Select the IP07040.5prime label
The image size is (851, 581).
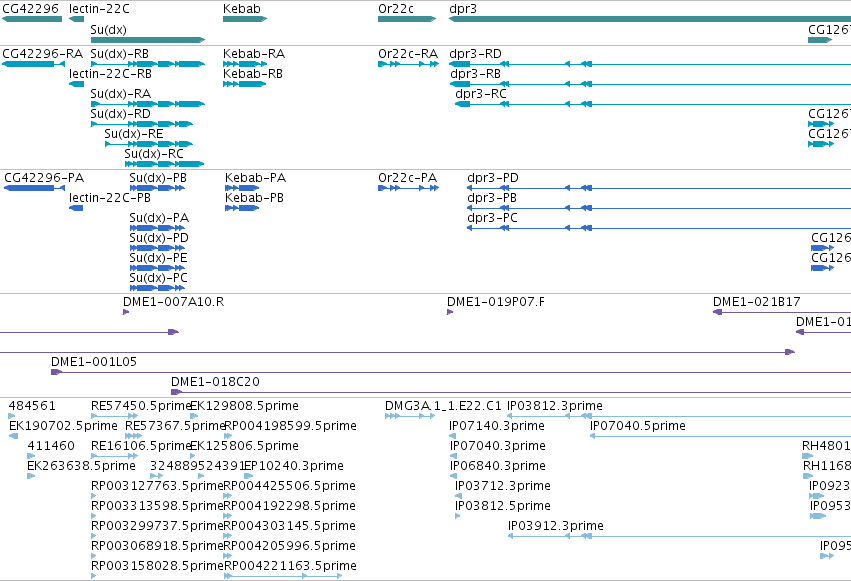point(638,426)
